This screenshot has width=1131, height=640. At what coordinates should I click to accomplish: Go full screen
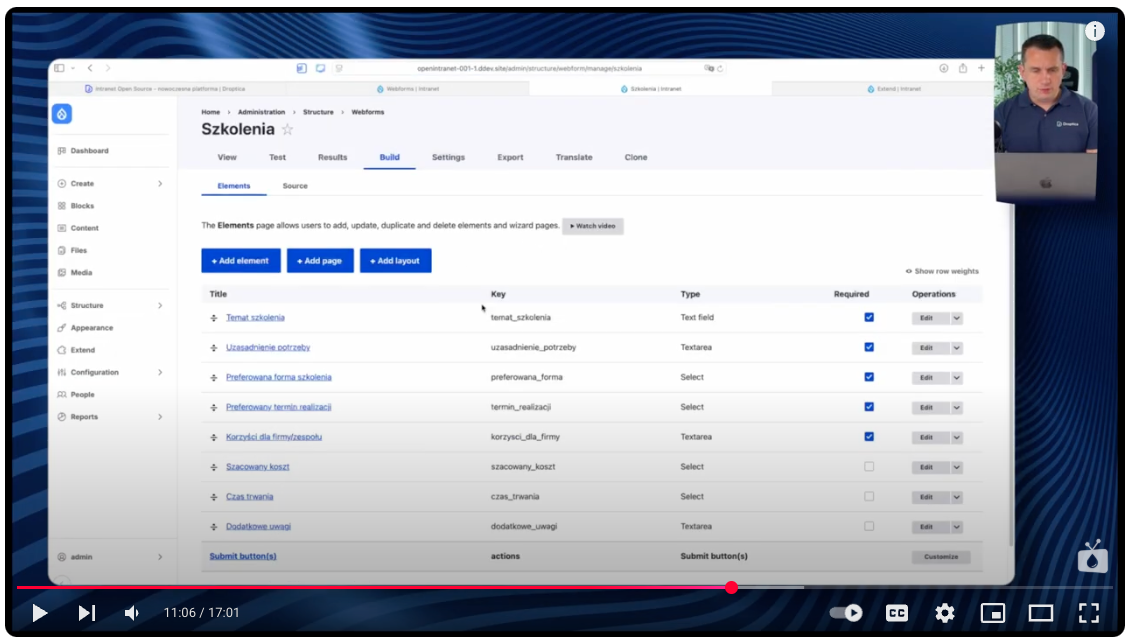point(1089,613)
